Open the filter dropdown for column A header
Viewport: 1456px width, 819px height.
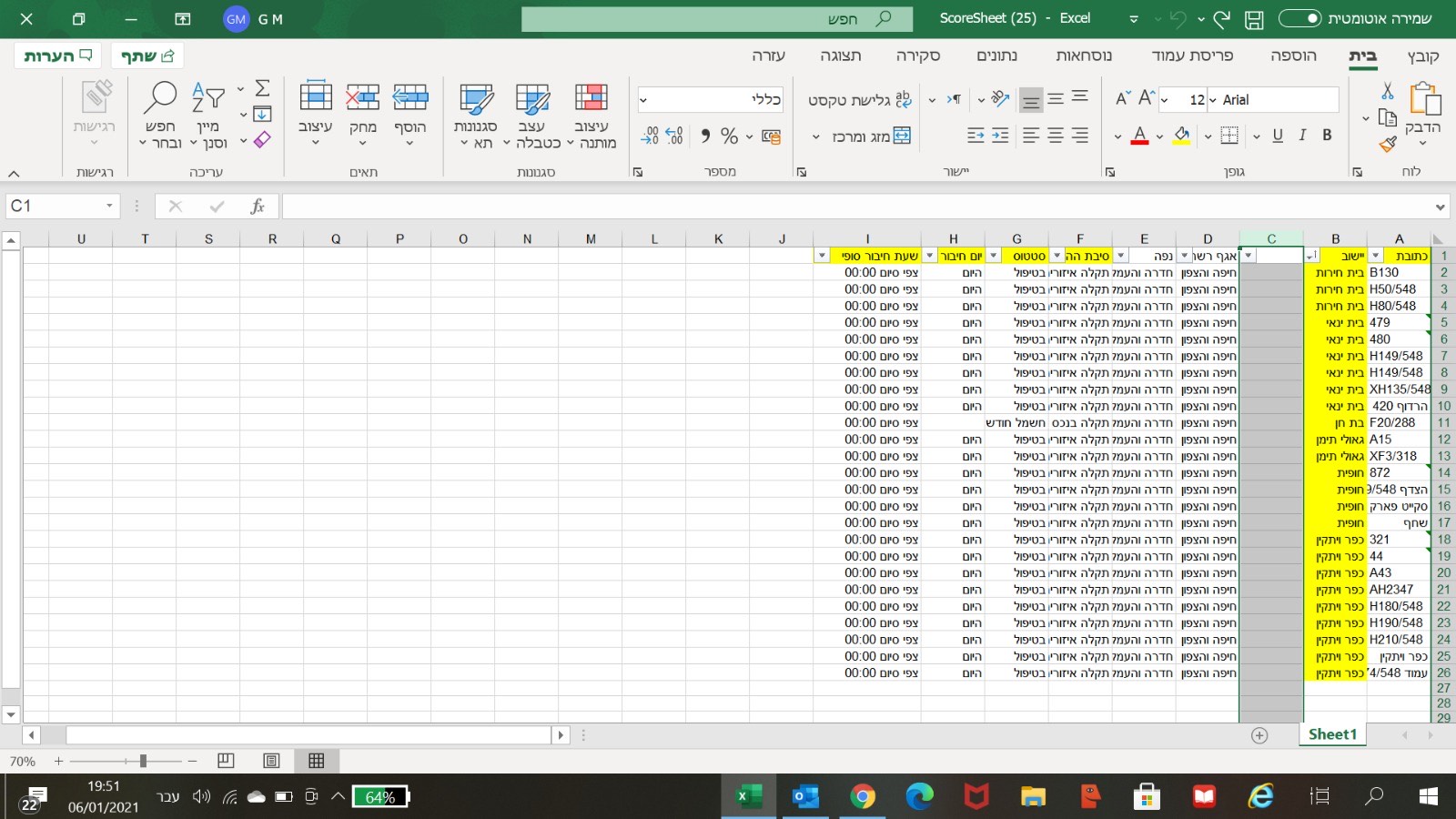(1375, 257)
